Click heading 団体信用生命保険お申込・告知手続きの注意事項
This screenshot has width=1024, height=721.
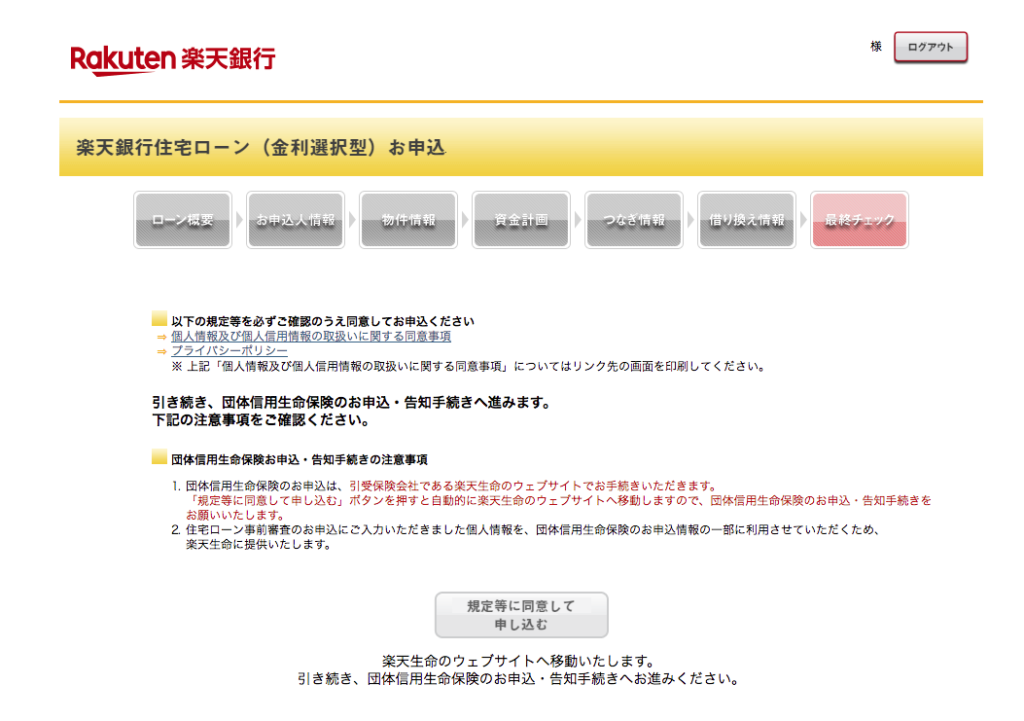click(299, 460)
